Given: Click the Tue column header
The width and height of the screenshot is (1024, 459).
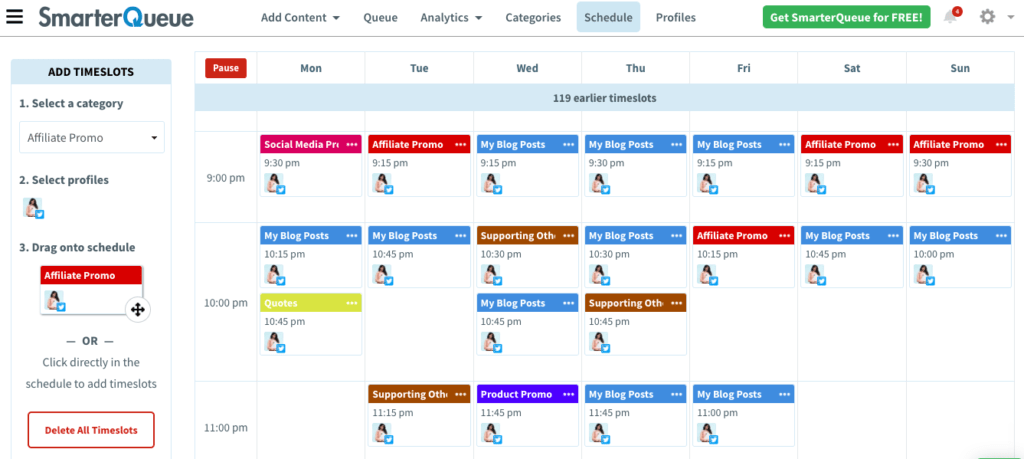Looking at the screenshot, I should [419, 68].
